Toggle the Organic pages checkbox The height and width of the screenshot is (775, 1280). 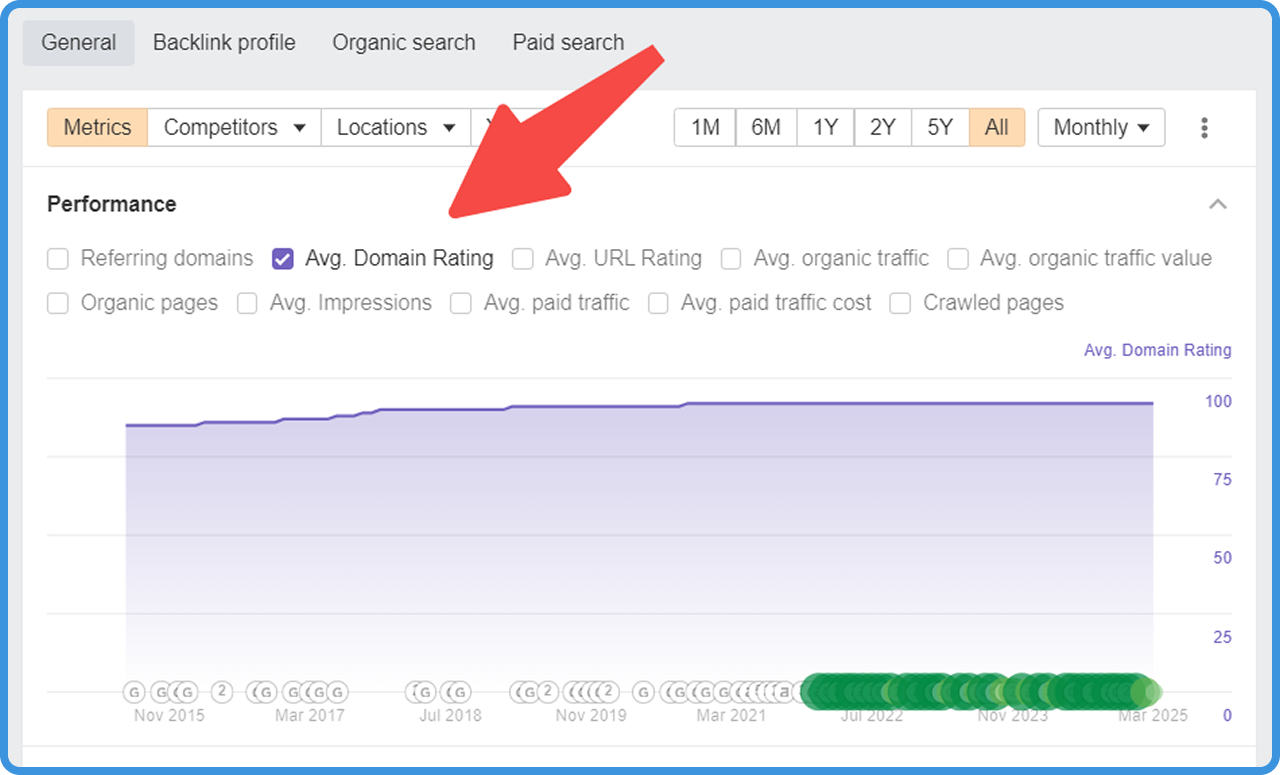[59, 303]
